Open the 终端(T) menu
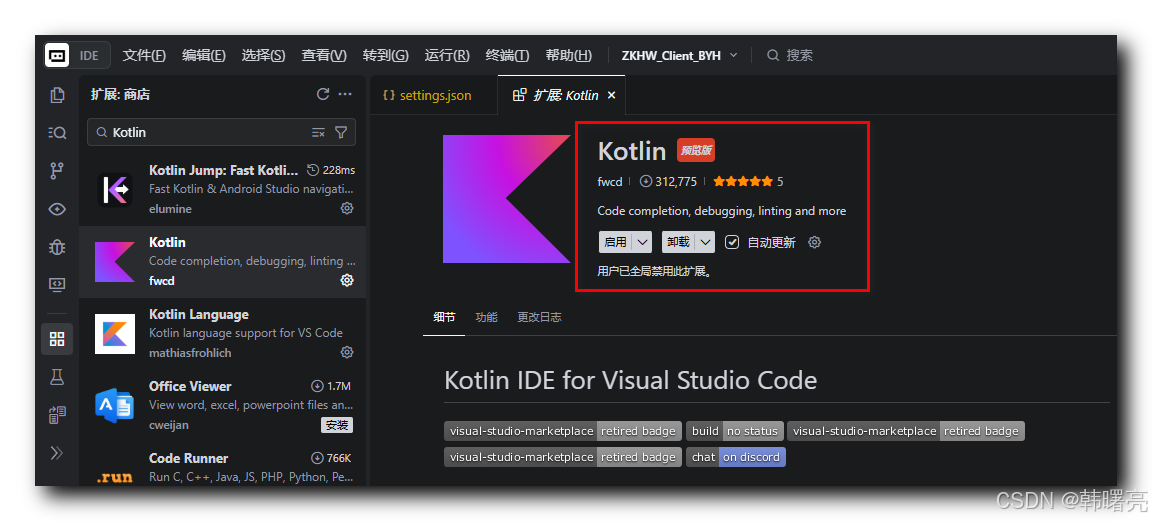Image resolution: width=1152 pixels, height=521 pixels. pyautogui.click(x=507, y=55)
